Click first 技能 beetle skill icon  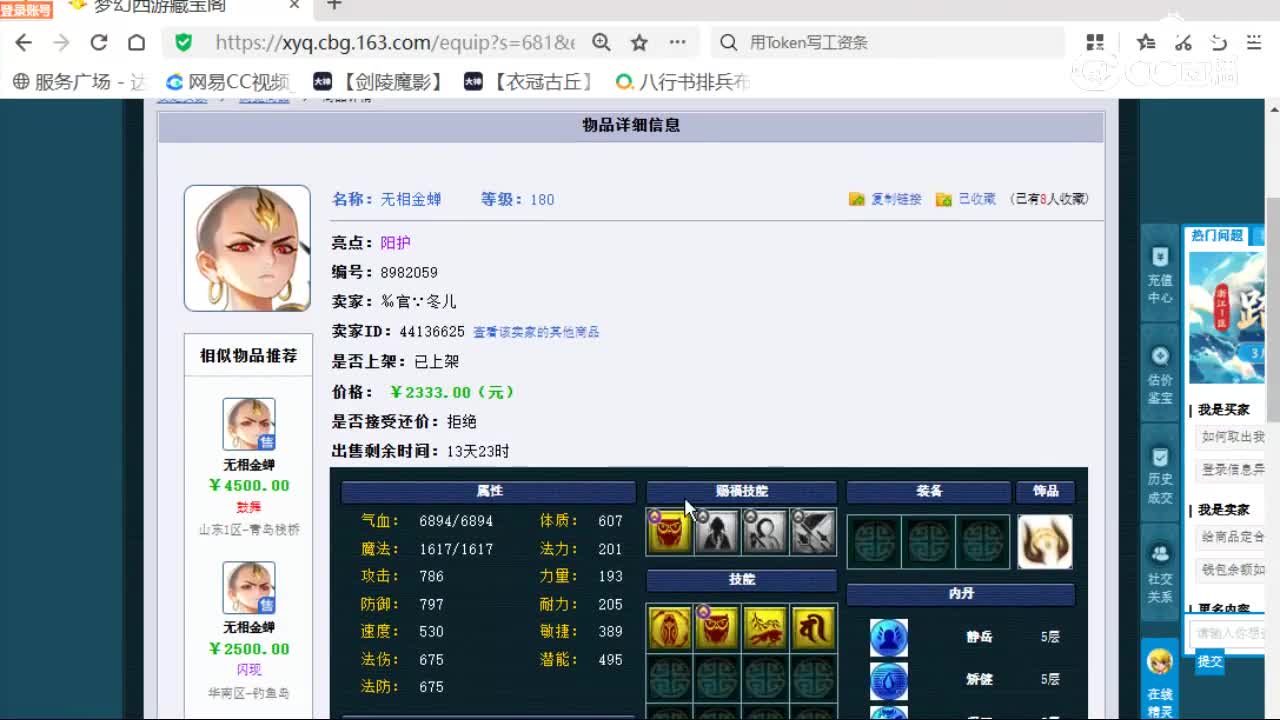coord(669,628)
